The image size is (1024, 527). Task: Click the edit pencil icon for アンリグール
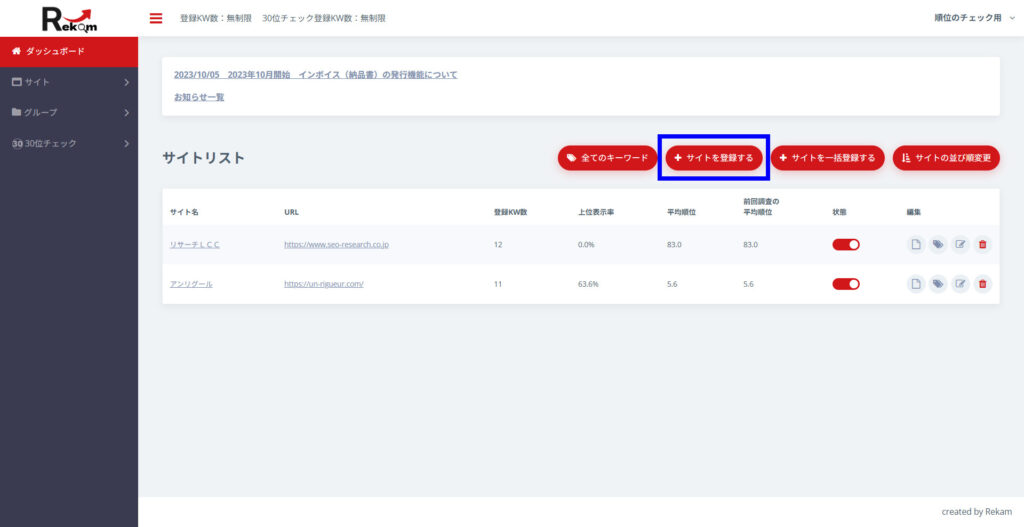(960, 284)
